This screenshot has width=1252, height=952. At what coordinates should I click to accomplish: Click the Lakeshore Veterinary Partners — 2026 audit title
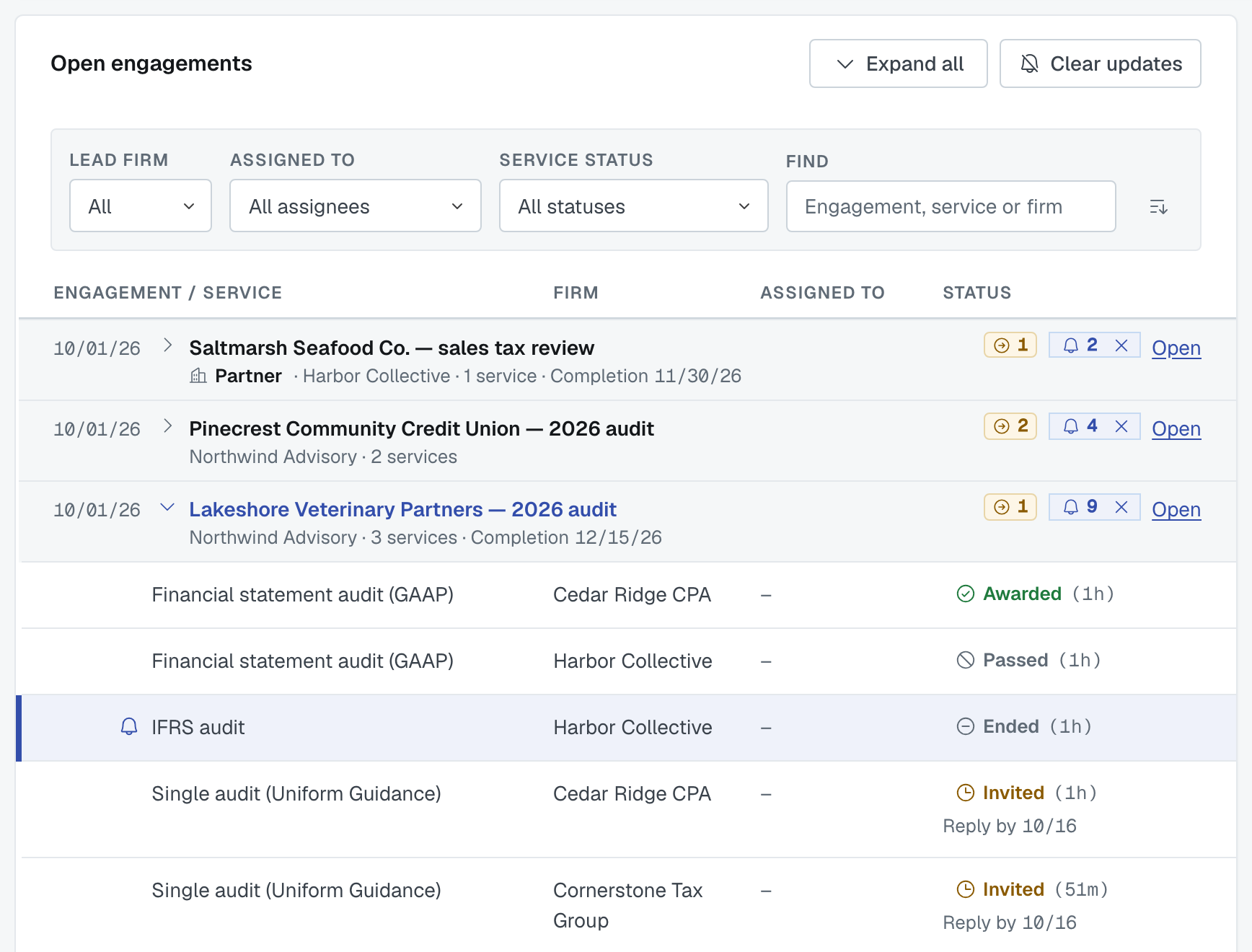pos(402,509)
